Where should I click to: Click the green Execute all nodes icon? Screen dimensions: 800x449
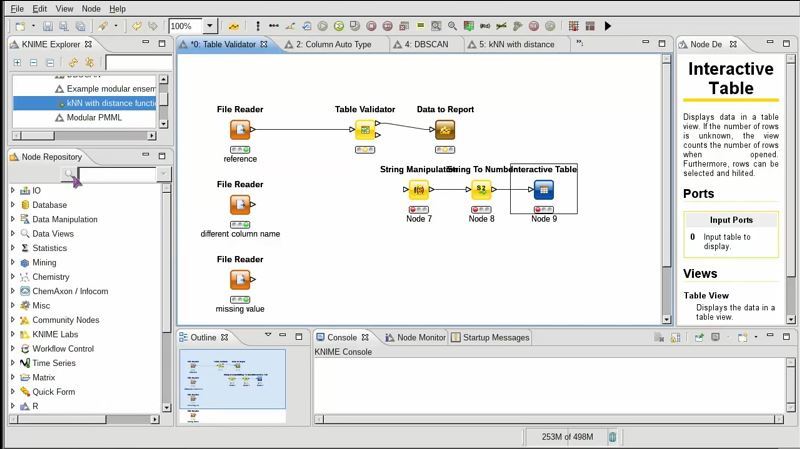(x=339, y=26)
